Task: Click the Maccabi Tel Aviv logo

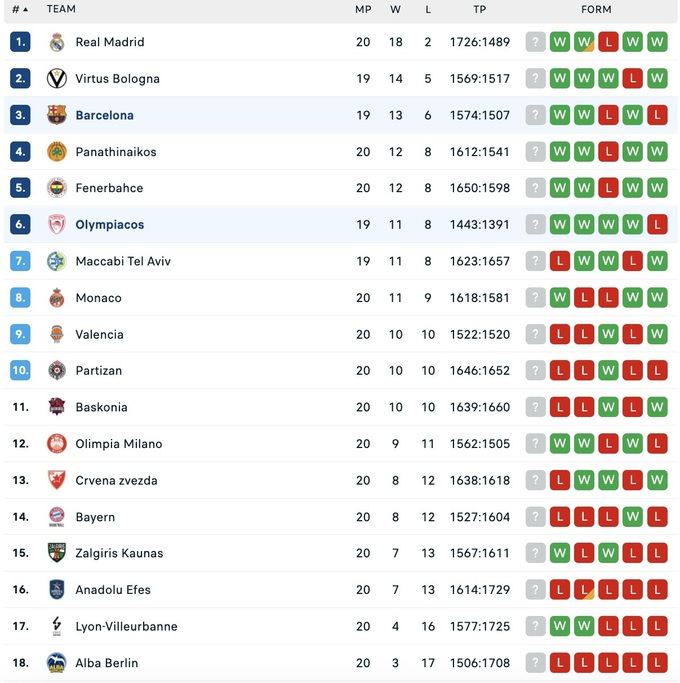Action: (57, 261)
